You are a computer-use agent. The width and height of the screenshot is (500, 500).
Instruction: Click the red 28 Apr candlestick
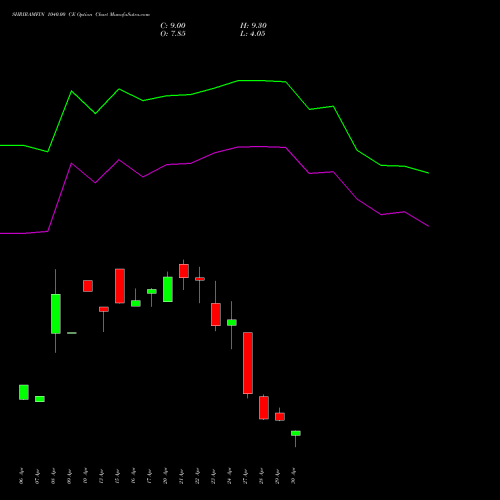point(264,408)
